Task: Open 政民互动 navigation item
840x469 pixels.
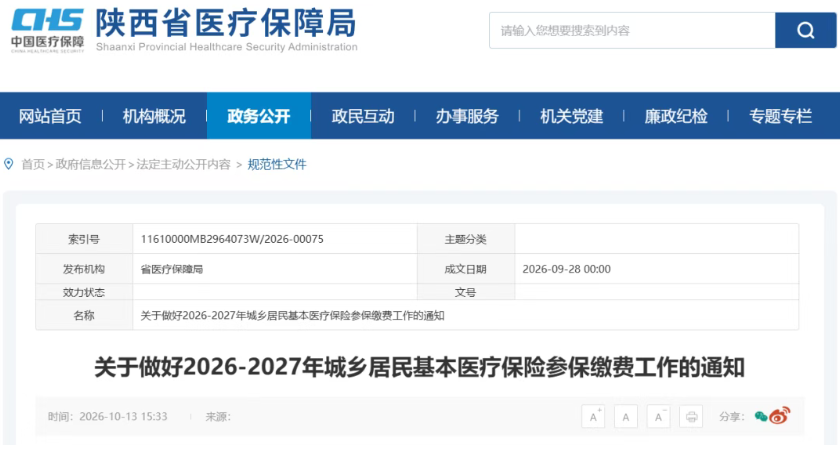Action: pyautogui.click(x=363, y=116)
